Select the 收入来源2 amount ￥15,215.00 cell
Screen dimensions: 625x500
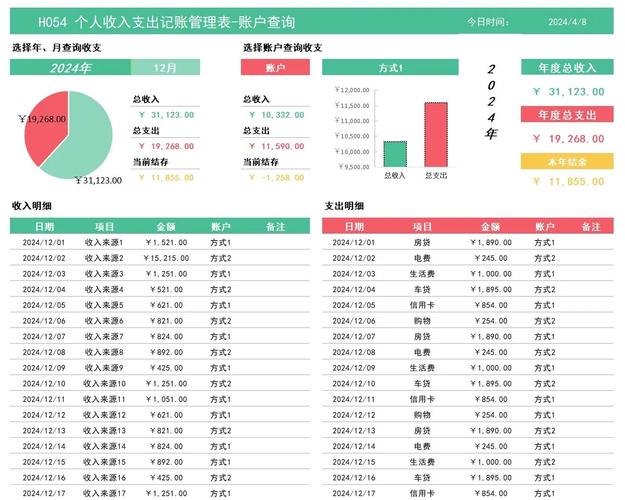click(166, 258)
